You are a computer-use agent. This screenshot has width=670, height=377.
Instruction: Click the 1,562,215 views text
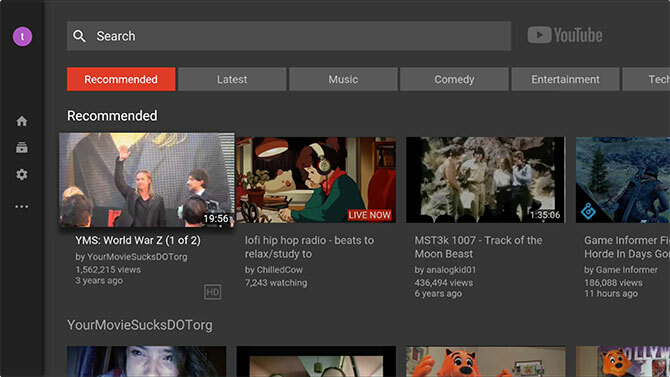point(108,270)
